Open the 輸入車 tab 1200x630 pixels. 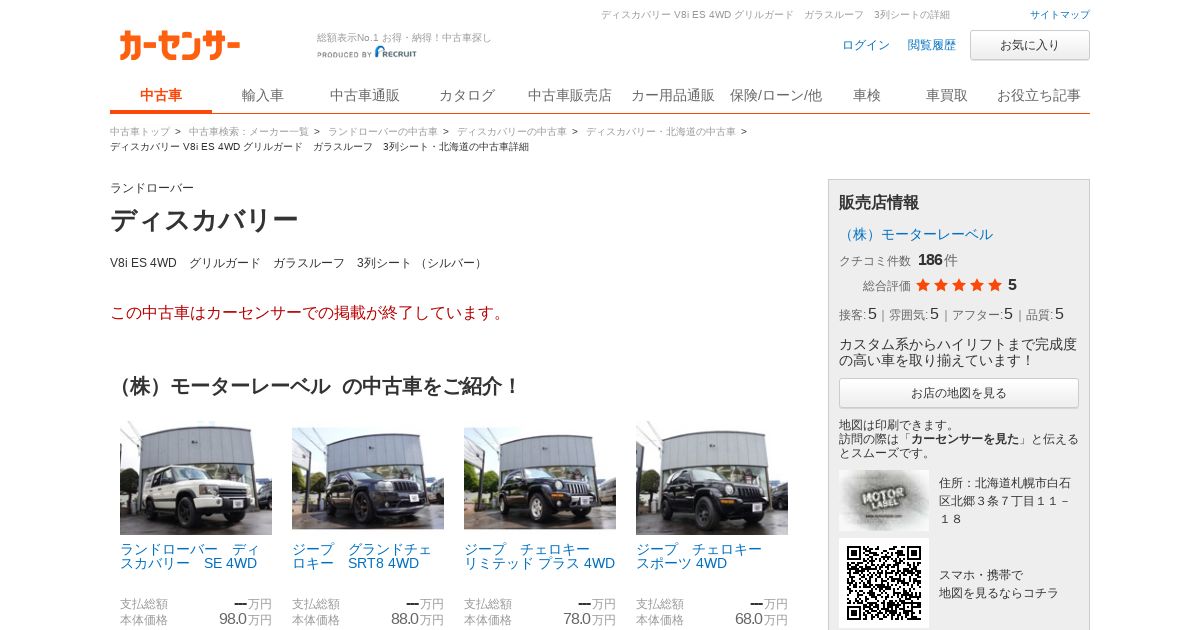[x=263, y=96]
